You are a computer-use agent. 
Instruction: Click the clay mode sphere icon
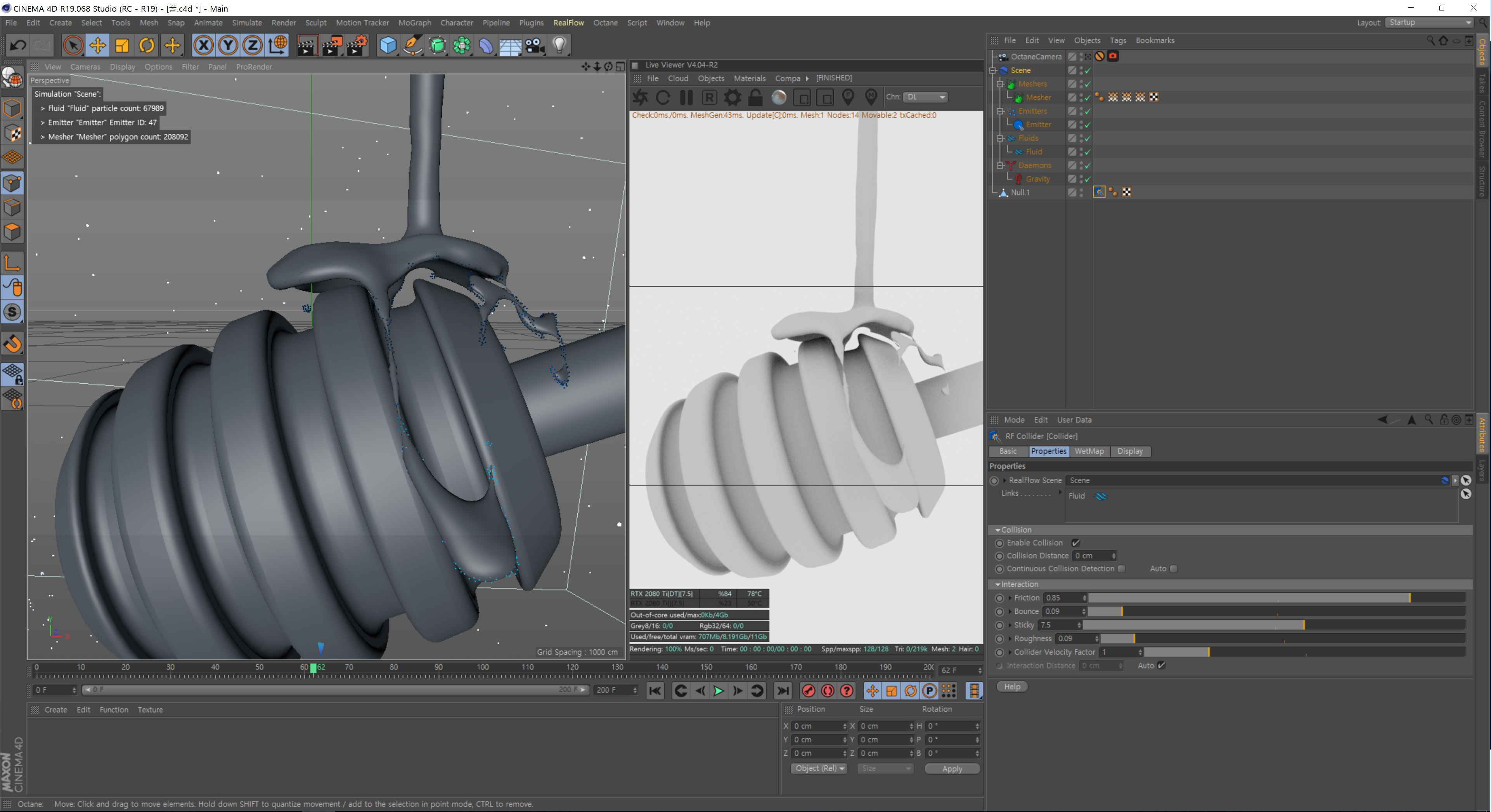click(x=779, y=97)
